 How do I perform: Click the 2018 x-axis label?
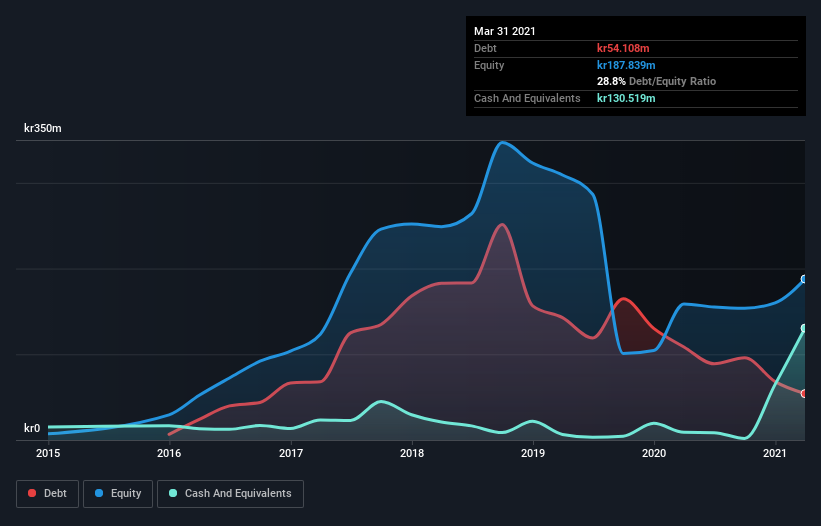point(412,453)
